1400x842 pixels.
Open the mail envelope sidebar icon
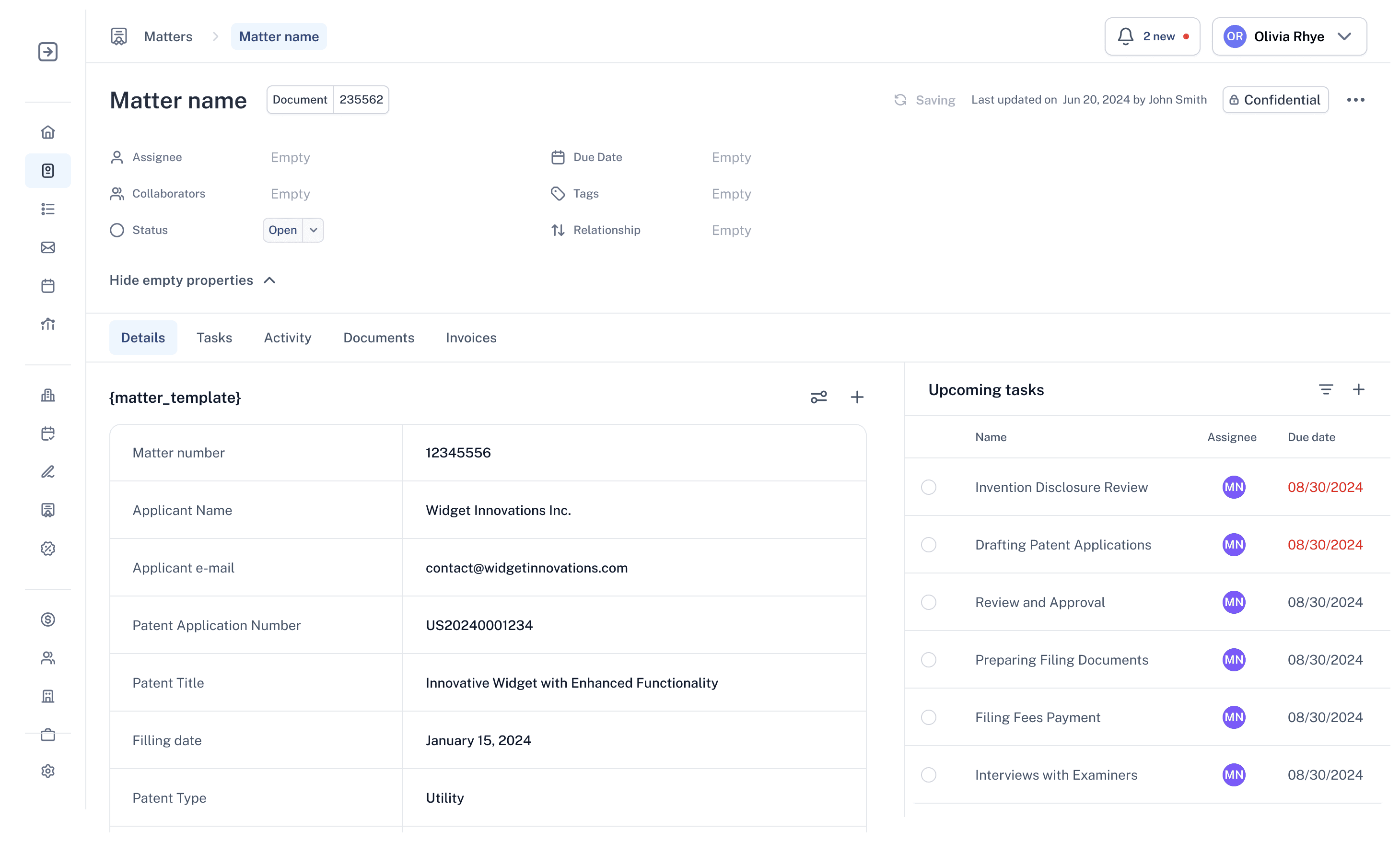[x=47, y=247]
